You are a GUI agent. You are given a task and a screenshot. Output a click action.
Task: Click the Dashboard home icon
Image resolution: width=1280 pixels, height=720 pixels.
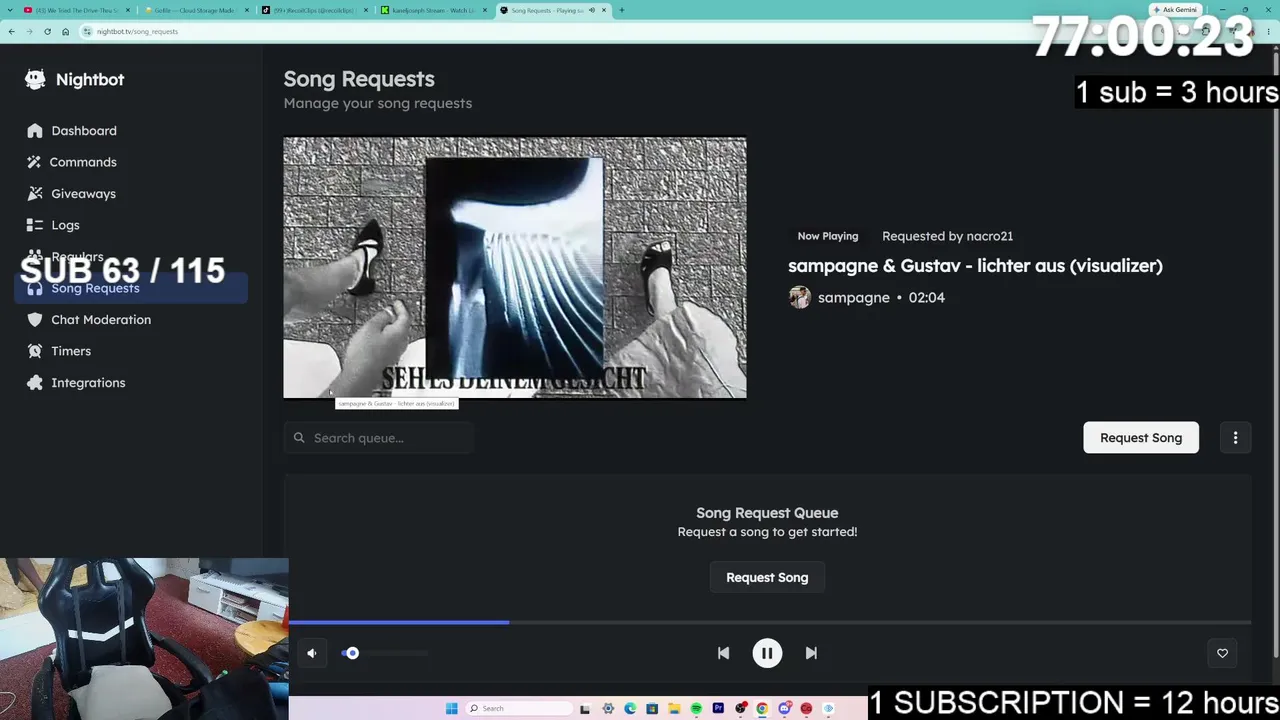(35, 131)
